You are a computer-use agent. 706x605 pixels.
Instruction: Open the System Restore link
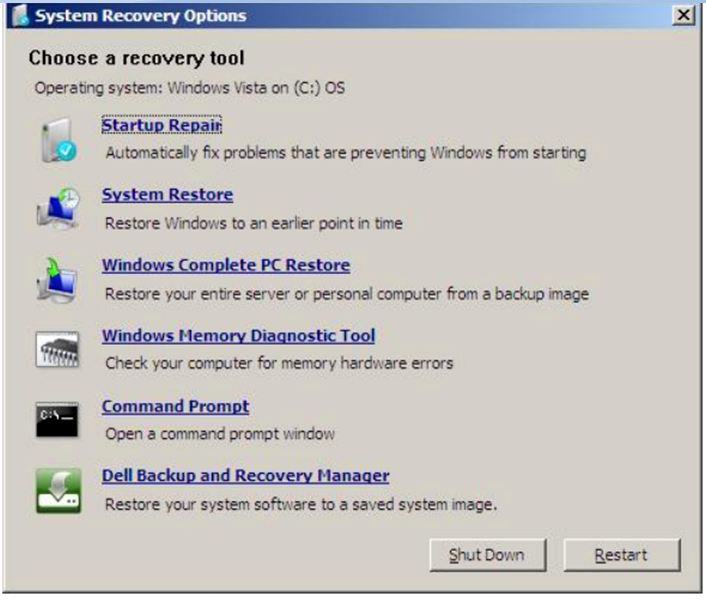[167, 194]
